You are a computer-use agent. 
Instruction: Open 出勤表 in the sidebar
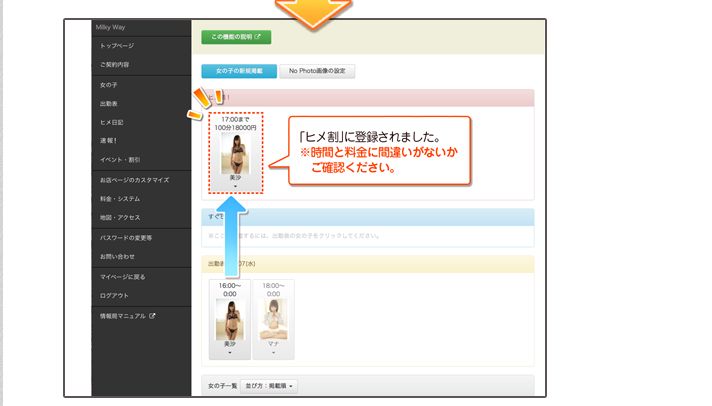pos(109,104)
